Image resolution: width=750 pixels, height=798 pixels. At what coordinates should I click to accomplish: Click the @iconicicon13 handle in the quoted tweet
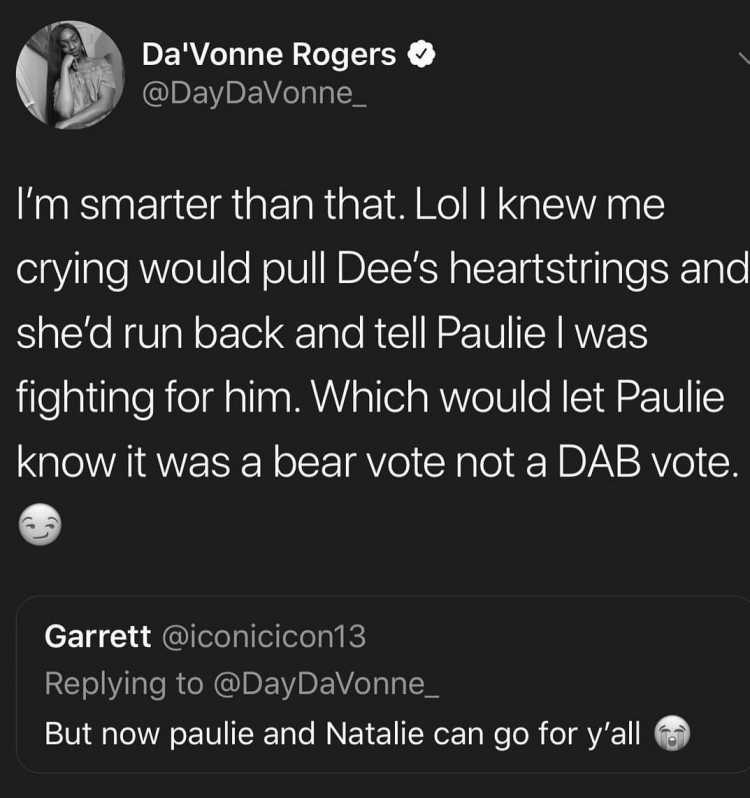click(264, 636)
